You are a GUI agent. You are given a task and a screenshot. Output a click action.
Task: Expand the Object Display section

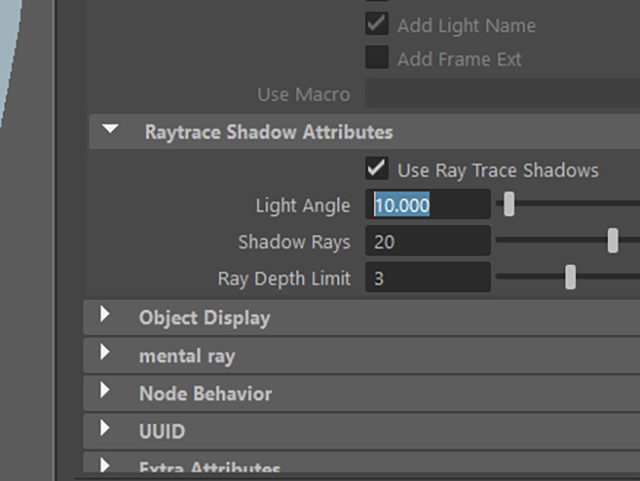pos(105,314)
